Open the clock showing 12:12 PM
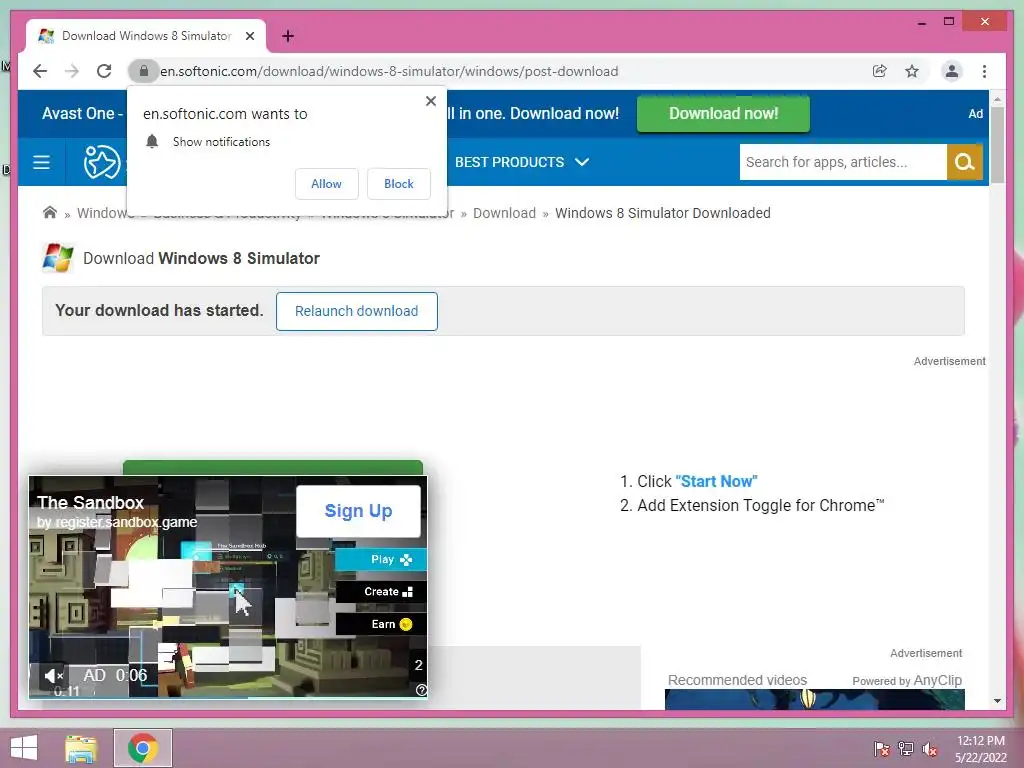Viewport: 1024px width, 768px height. [981, 749]
